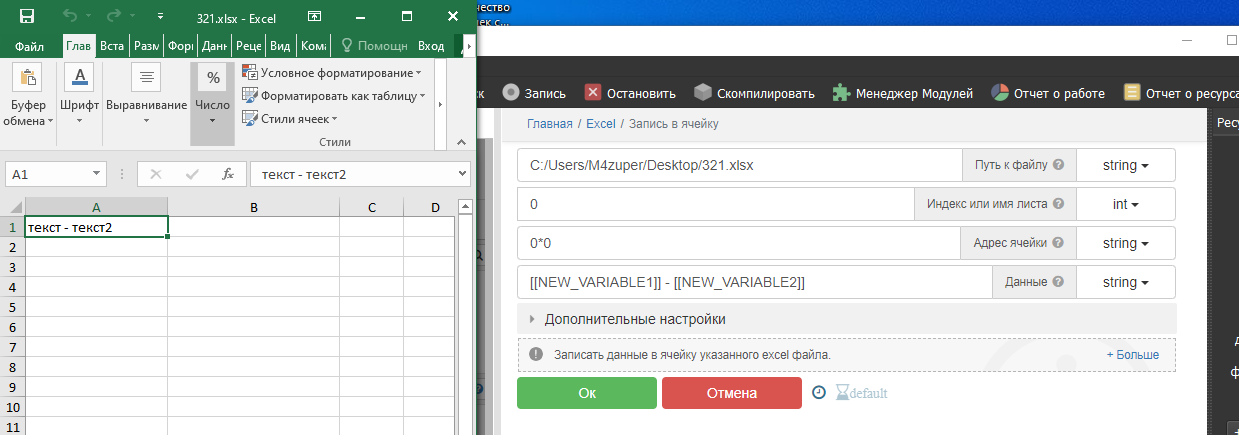Click the Save icon in Excel's quick access toolbar
The height and width of the screenshot is (435, 1239).
(27, 16)
